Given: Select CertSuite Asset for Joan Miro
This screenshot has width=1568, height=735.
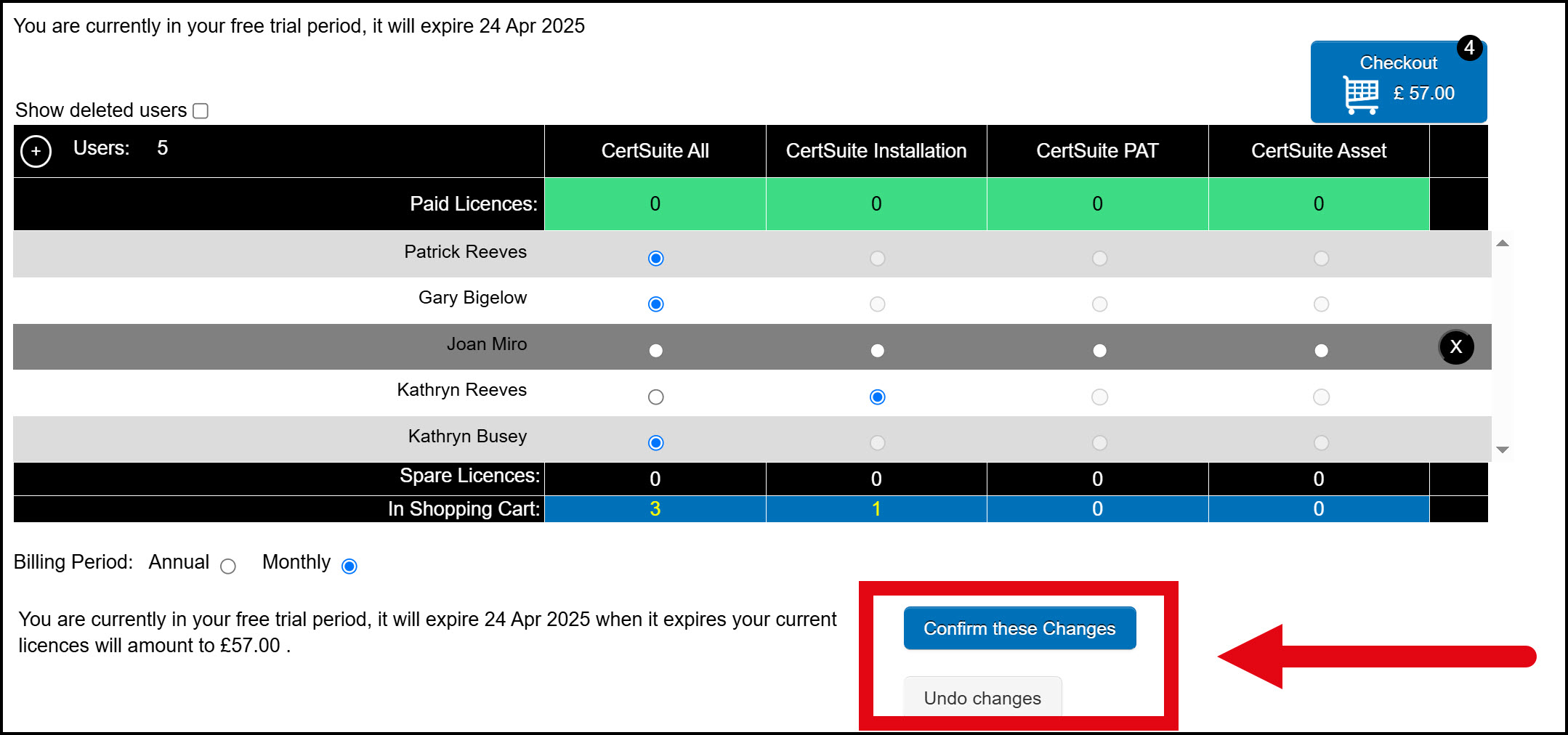Looking at the screenshot, I should coord(1321,351).
